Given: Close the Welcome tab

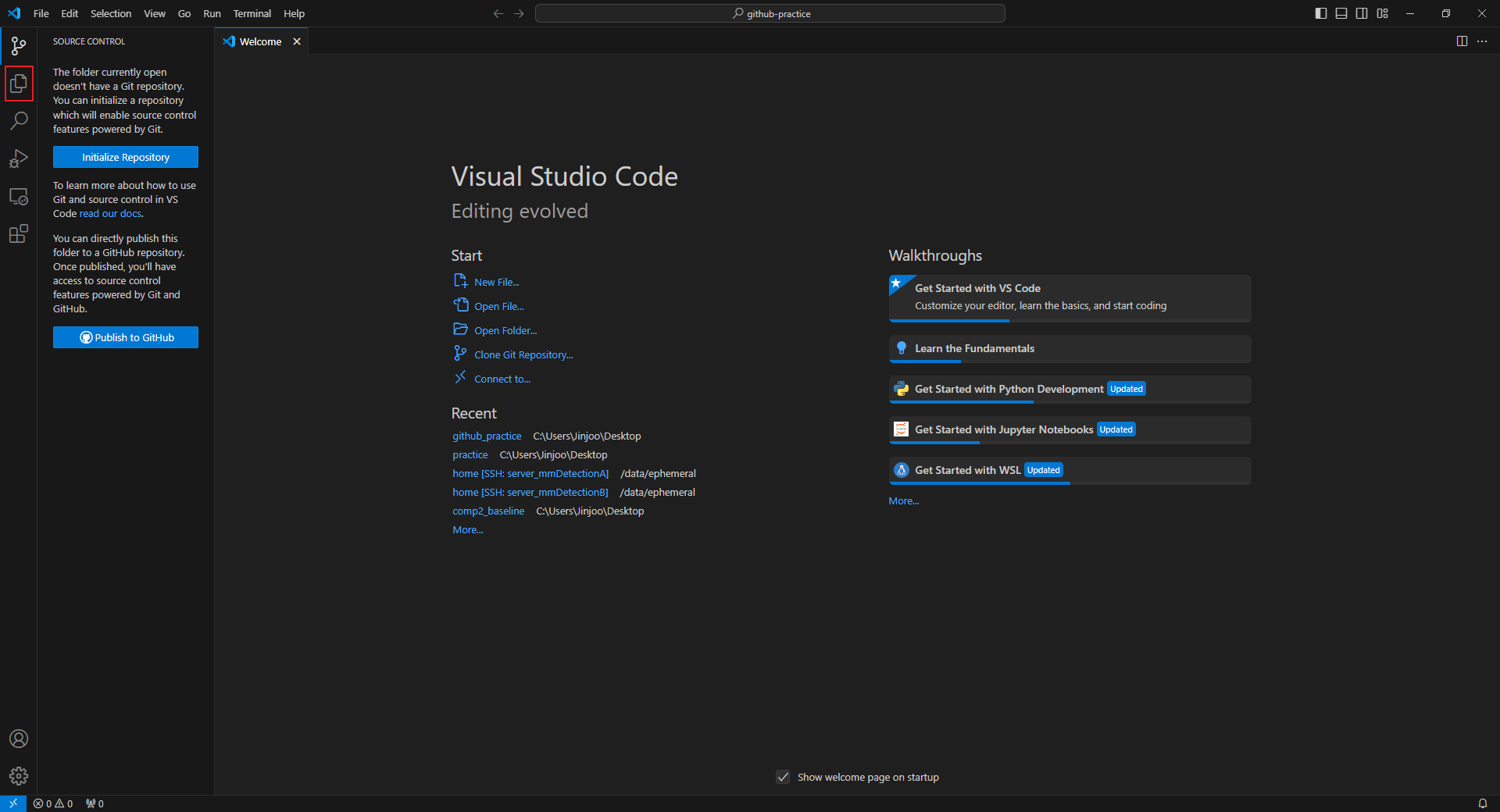Looking at the screenshot, I should tap(297, 41).
